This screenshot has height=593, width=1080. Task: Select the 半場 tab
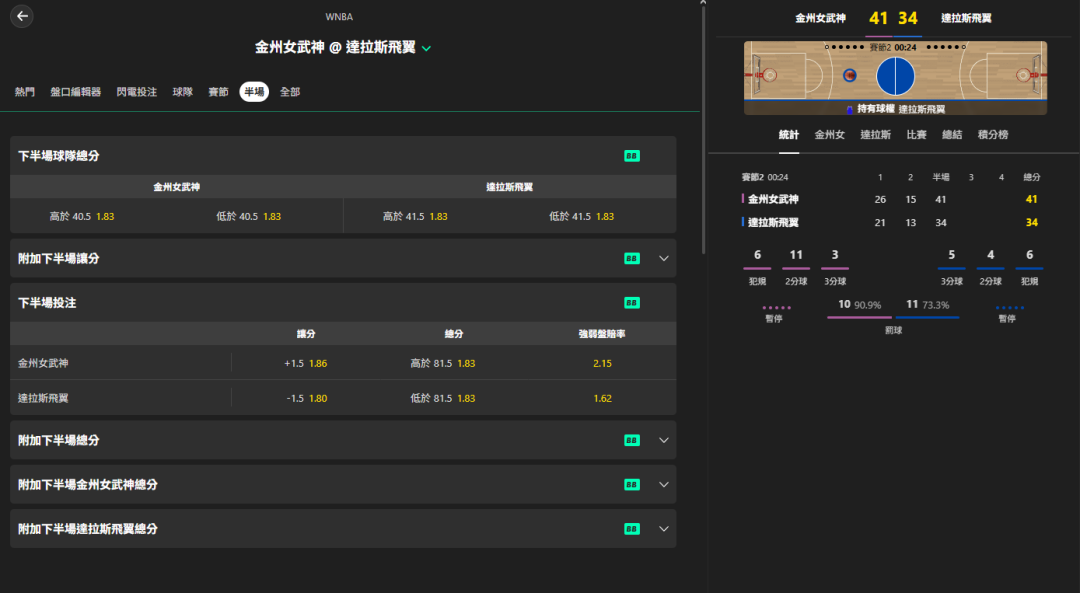tap(254, 92)
